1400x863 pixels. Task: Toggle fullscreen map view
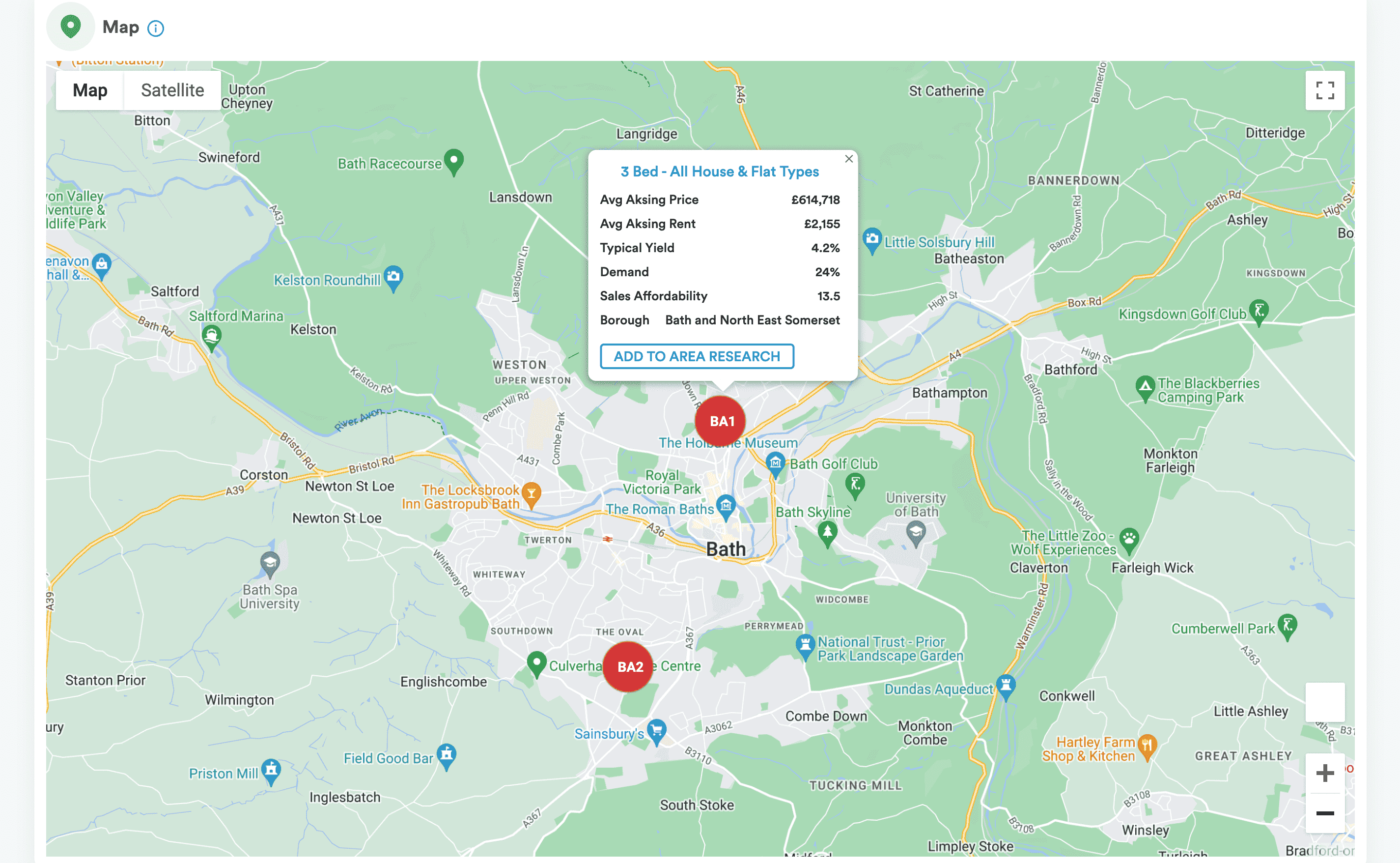click(1324, 91)
